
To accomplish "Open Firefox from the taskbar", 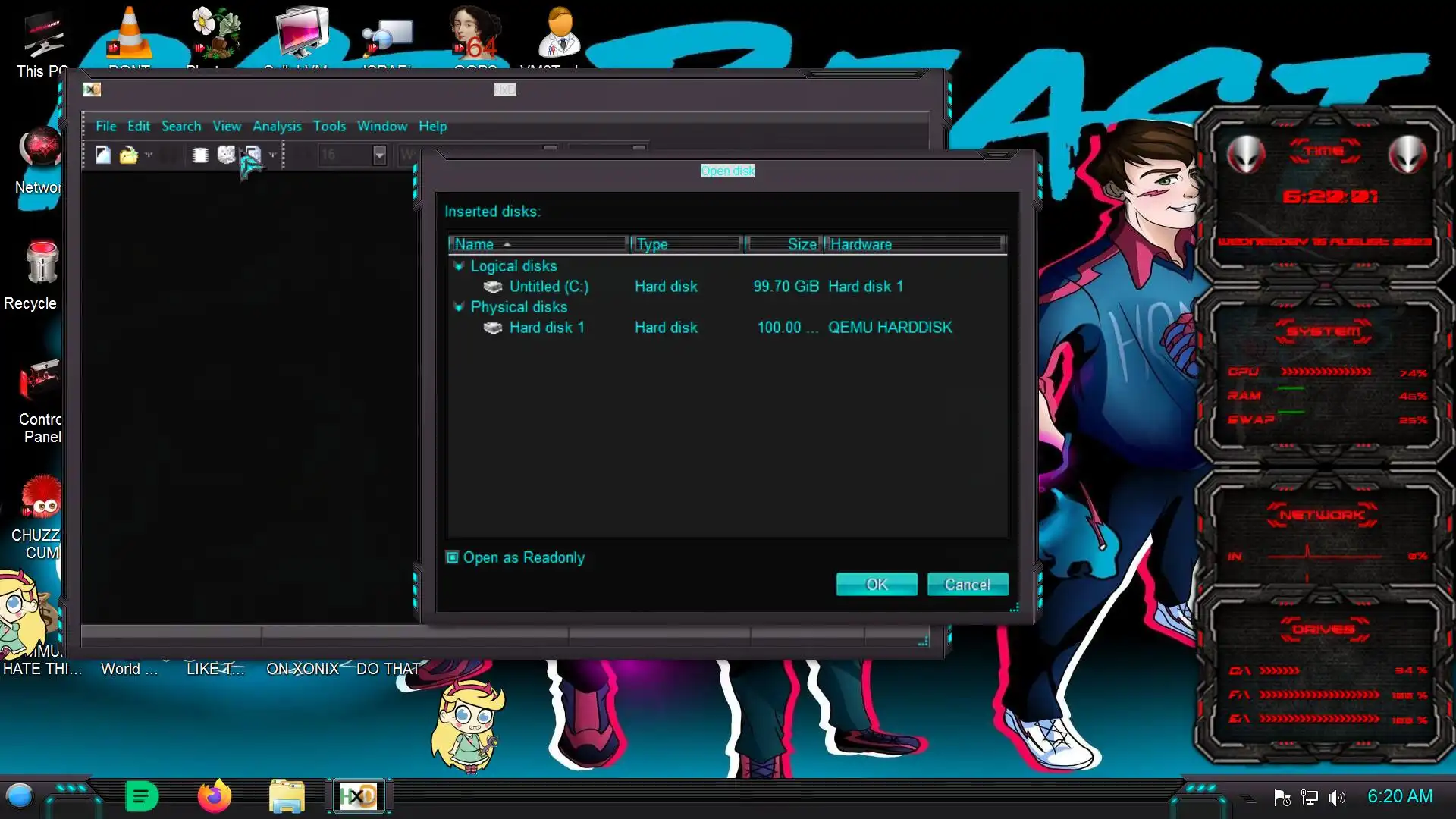I will tap(214, 796).
